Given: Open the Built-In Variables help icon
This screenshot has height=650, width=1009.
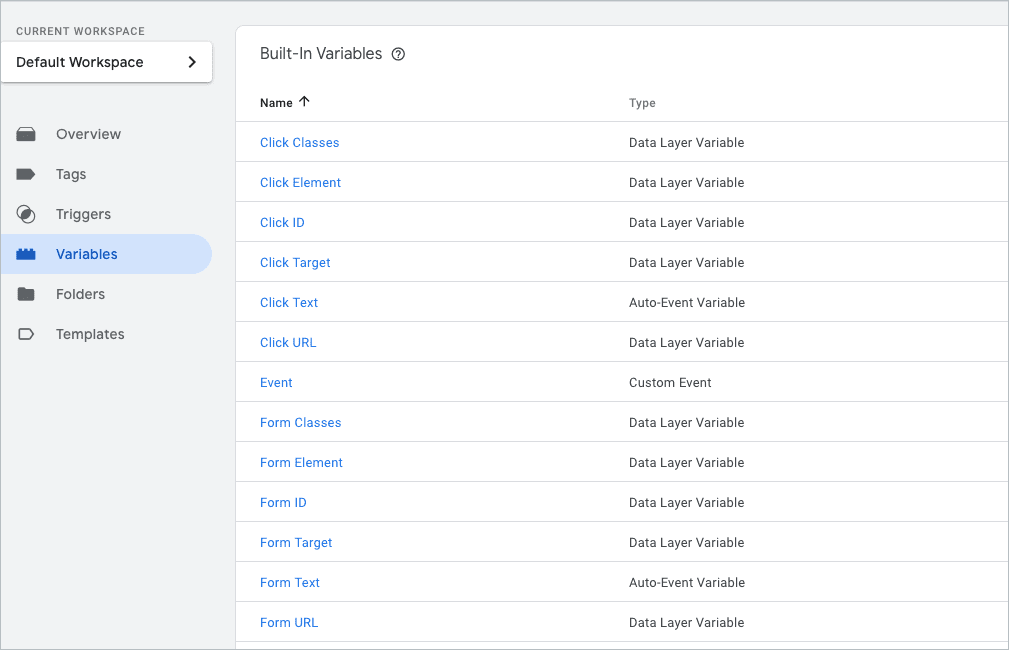Looking at the screenshot, I should (x=398, y=54).
